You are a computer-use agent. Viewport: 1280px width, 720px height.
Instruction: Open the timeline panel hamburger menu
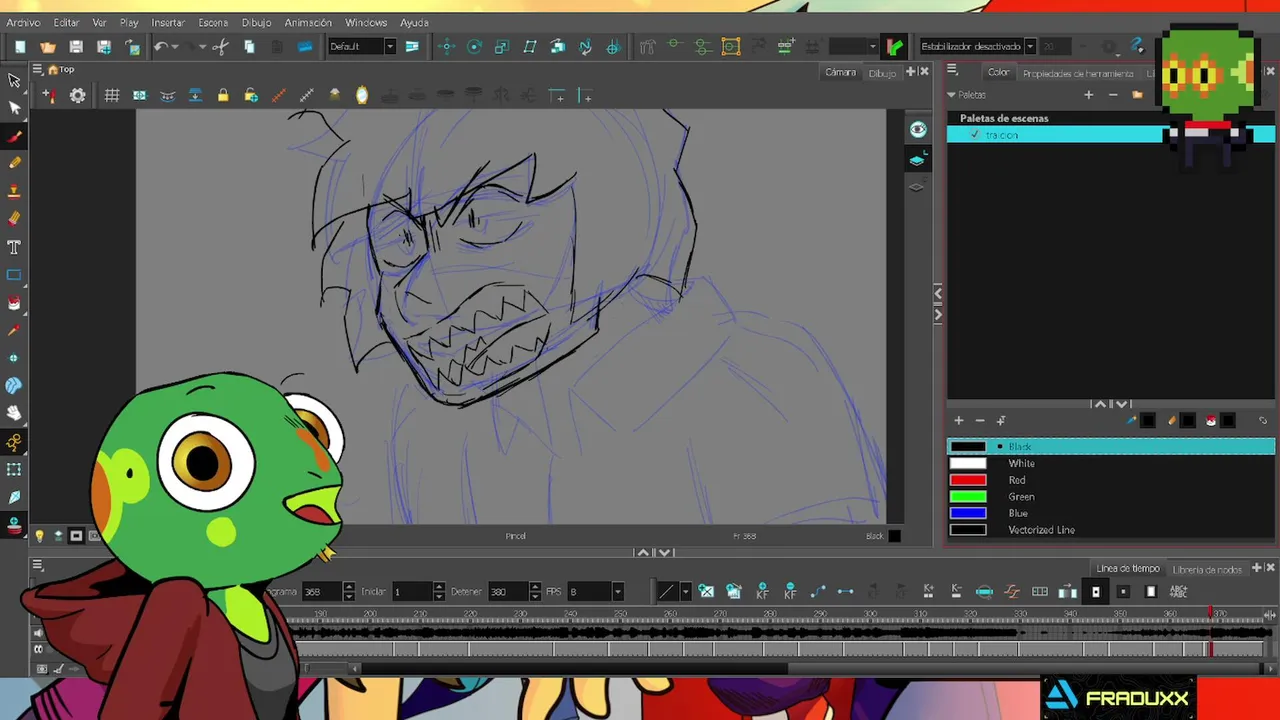(37, 566)
